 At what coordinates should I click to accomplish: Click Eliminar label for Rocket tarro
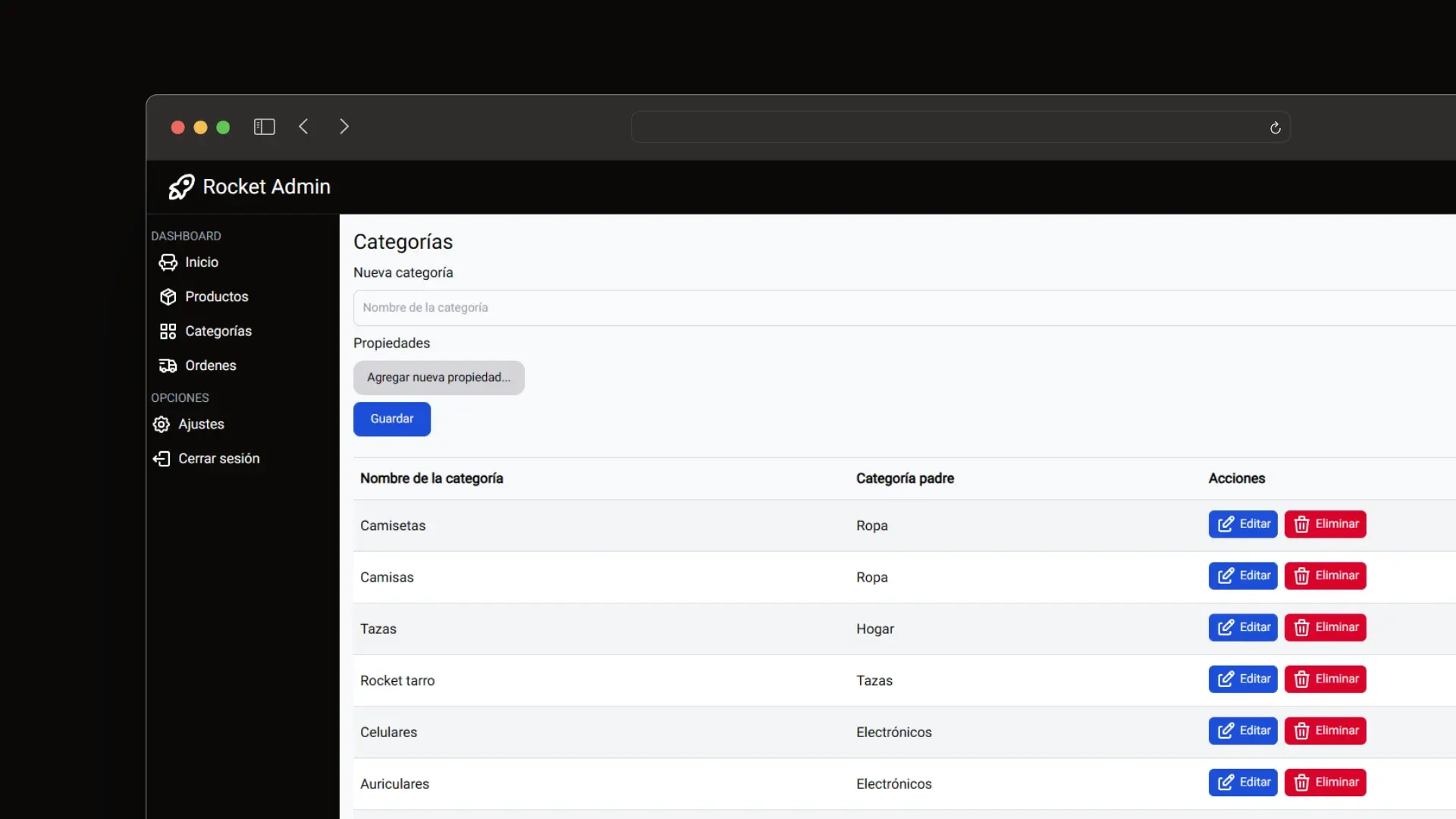[1337, 679]
